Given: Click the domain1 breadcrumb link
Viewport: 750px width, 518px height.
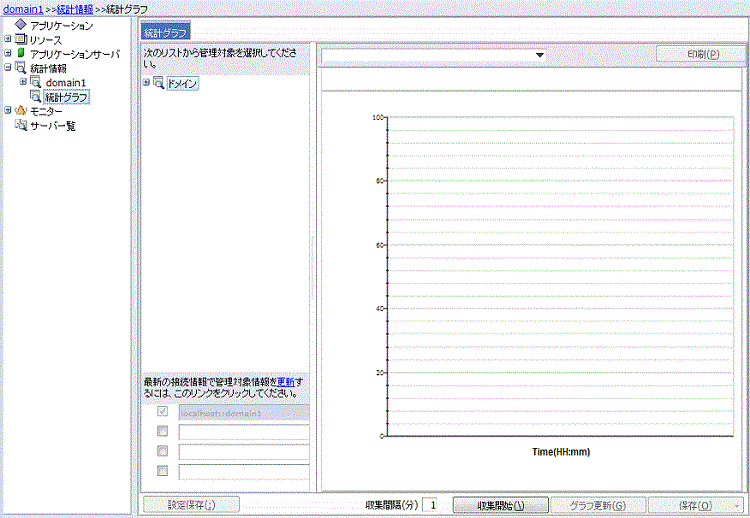Looking at the screenshot, I should click(22, 8).
